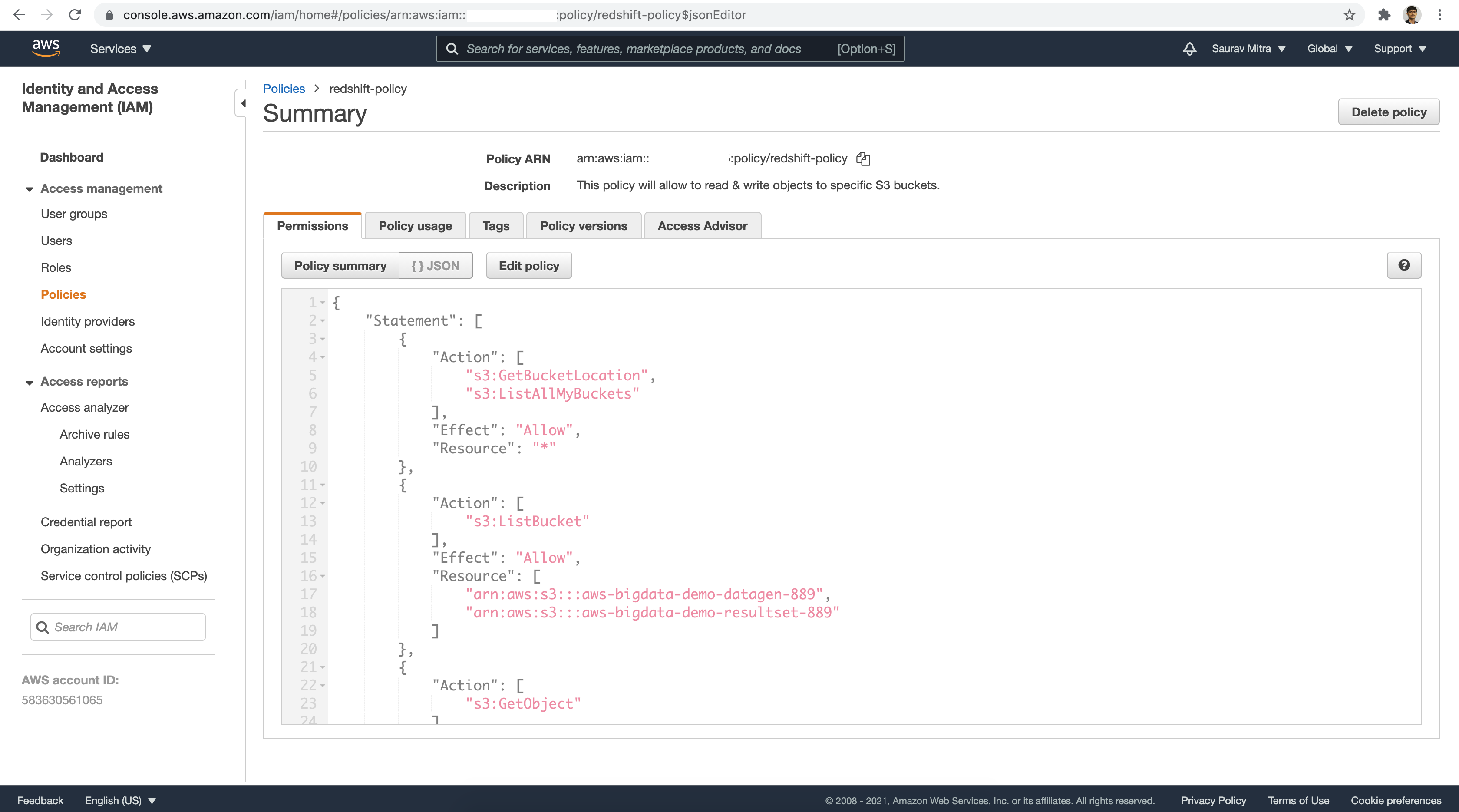Click the site lock icon in address bar
The width and height of the screenshot is (1459, 812).
(109, 15)
